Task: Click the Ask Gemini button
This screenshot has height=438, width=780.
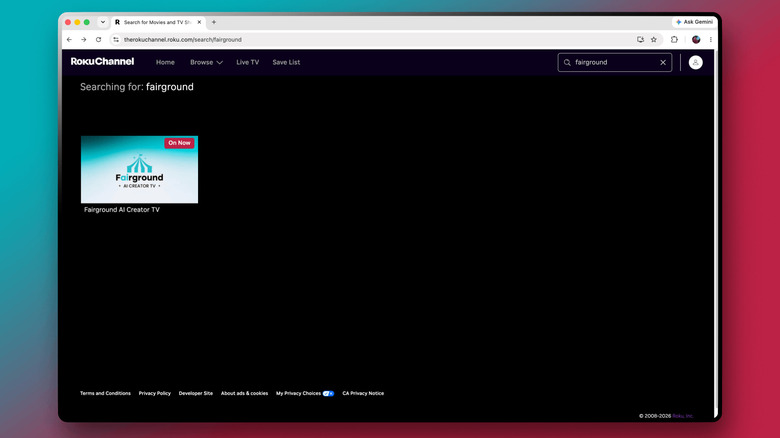Action: 694,22
